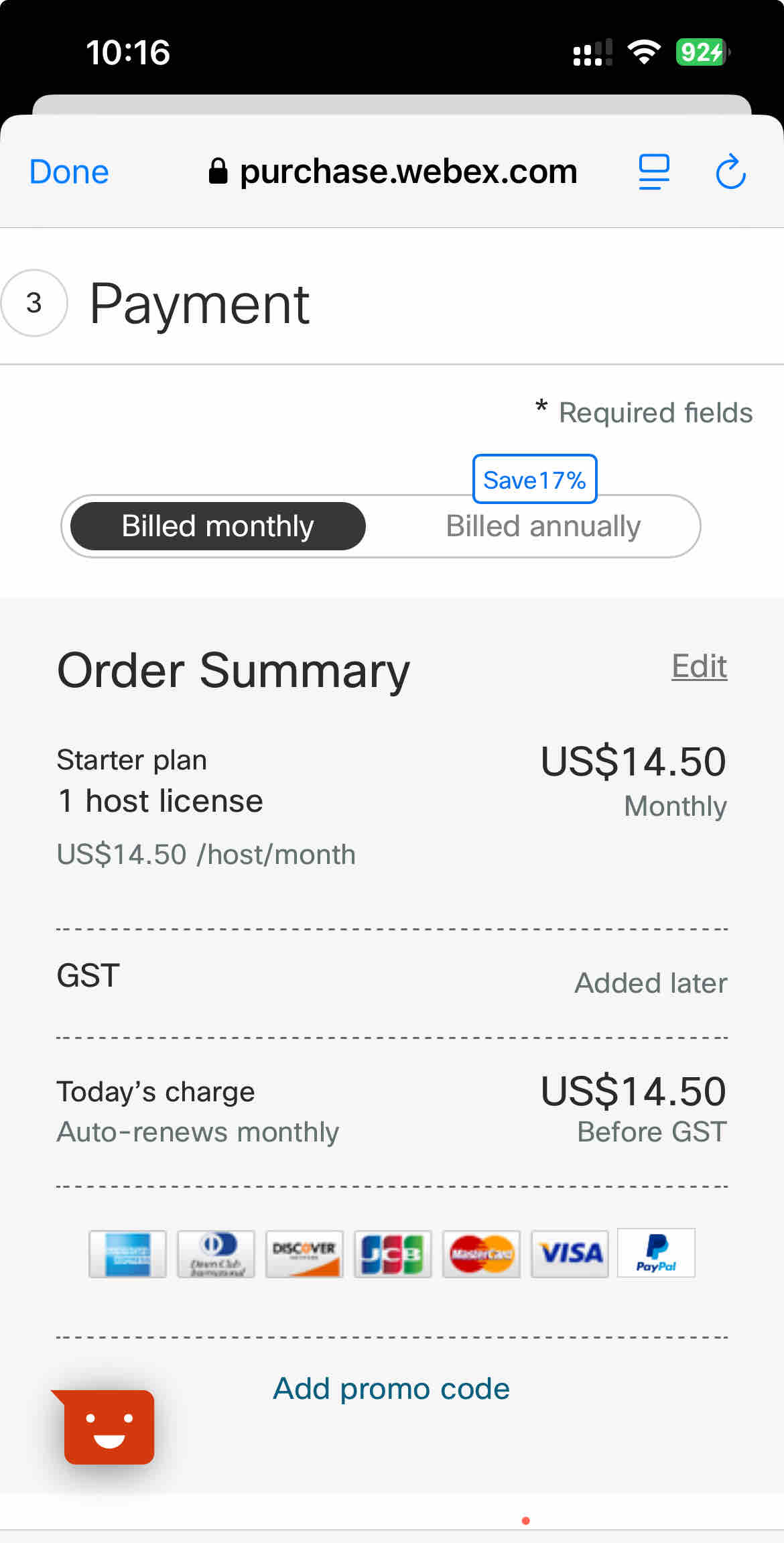Select the MasterCard icon

tap(481, 1253)
